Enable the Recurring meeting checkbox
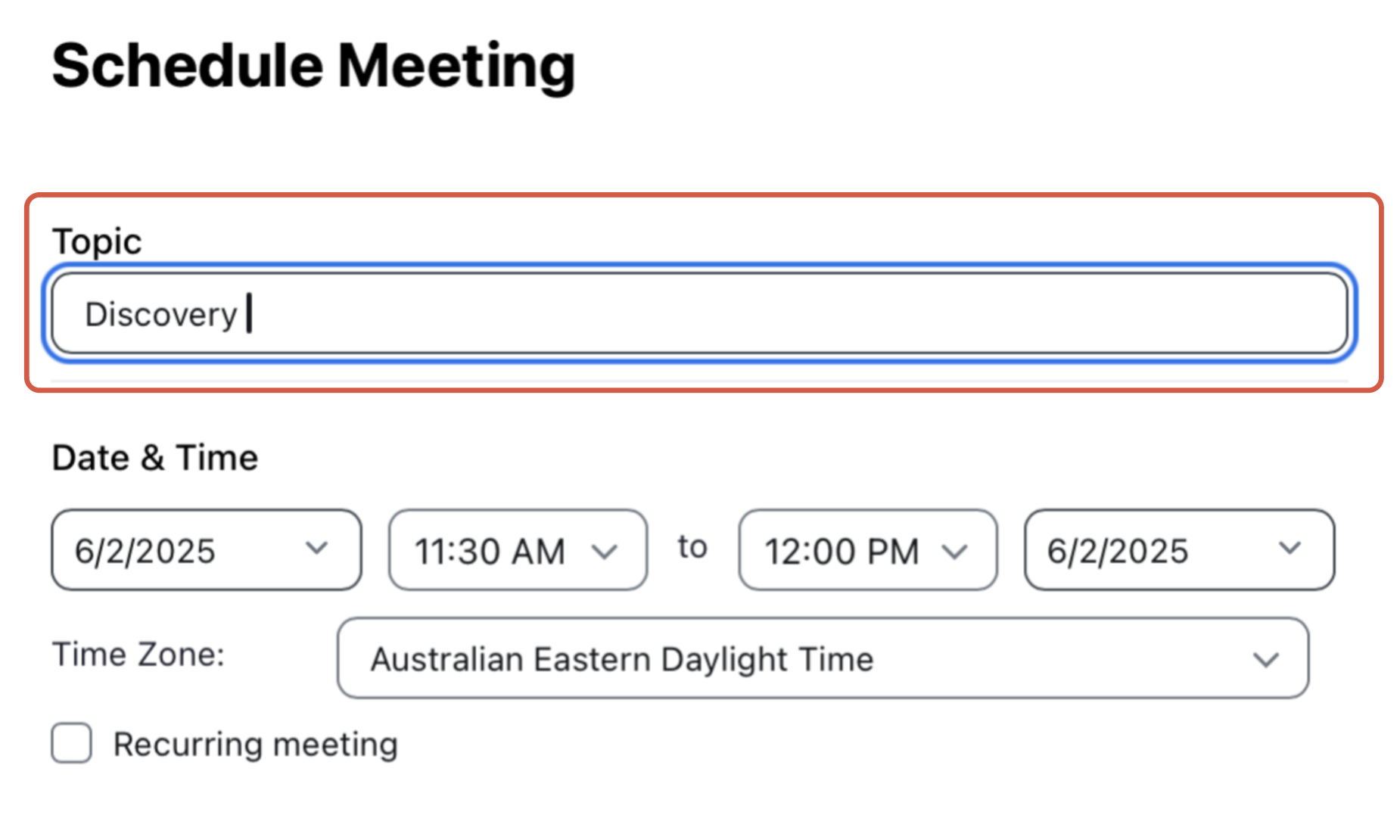 pyautogui.click(x=72, y=743)
